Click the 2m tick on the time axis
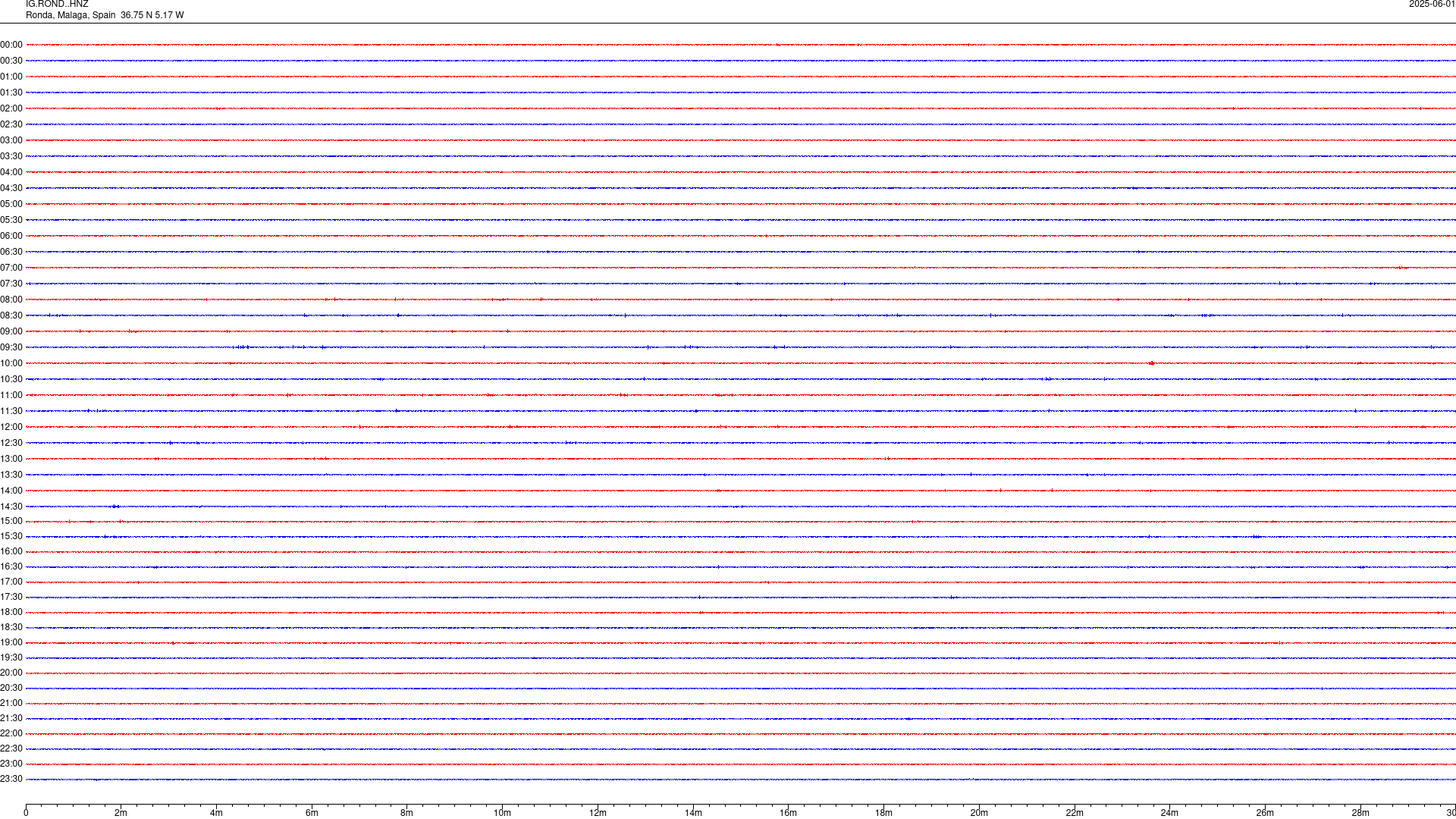Image resolution: width=1456 pixels, height=819 pixels. (121, 813)
